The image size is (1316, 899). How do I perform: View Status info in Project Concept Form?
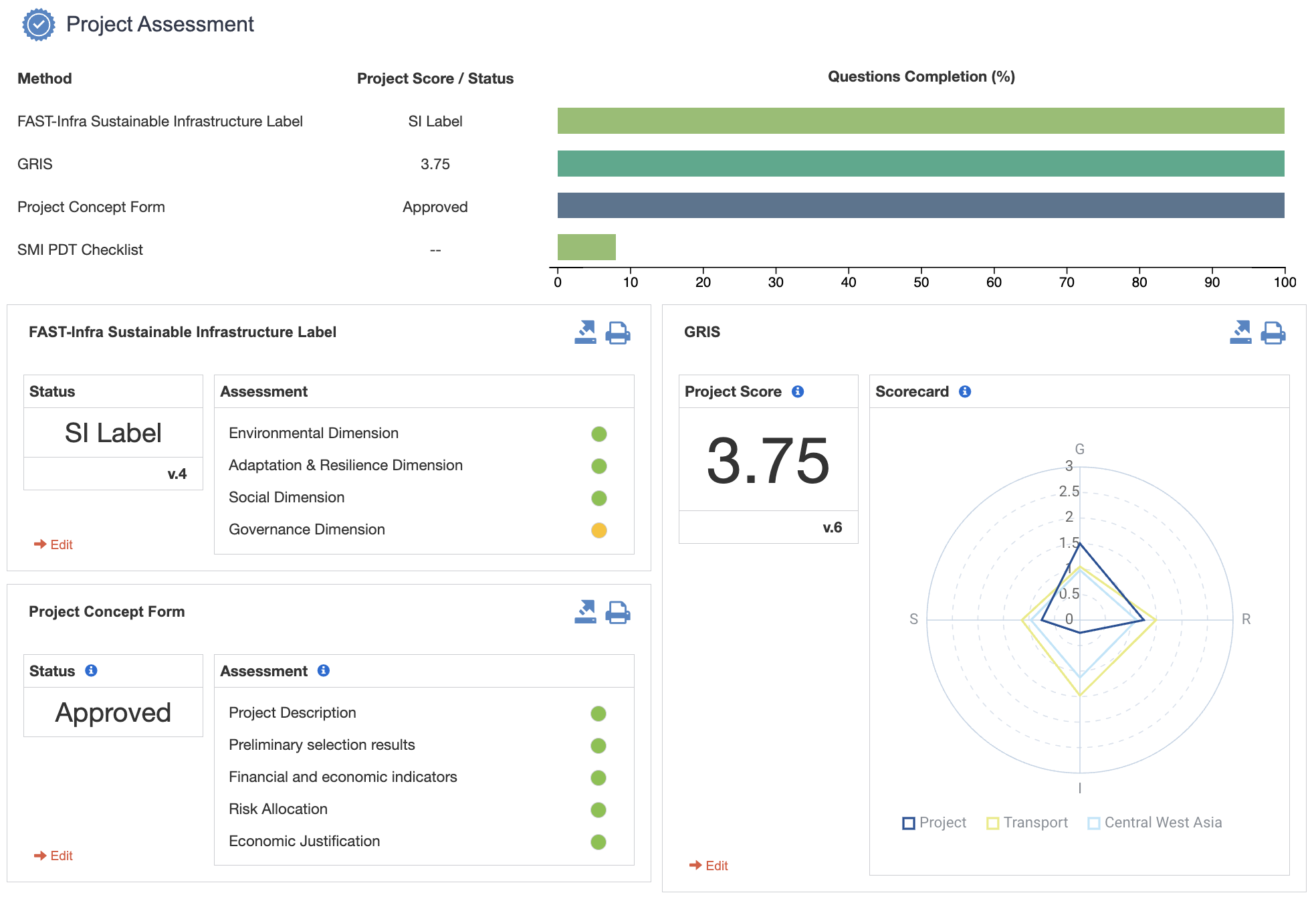[91, 670]
